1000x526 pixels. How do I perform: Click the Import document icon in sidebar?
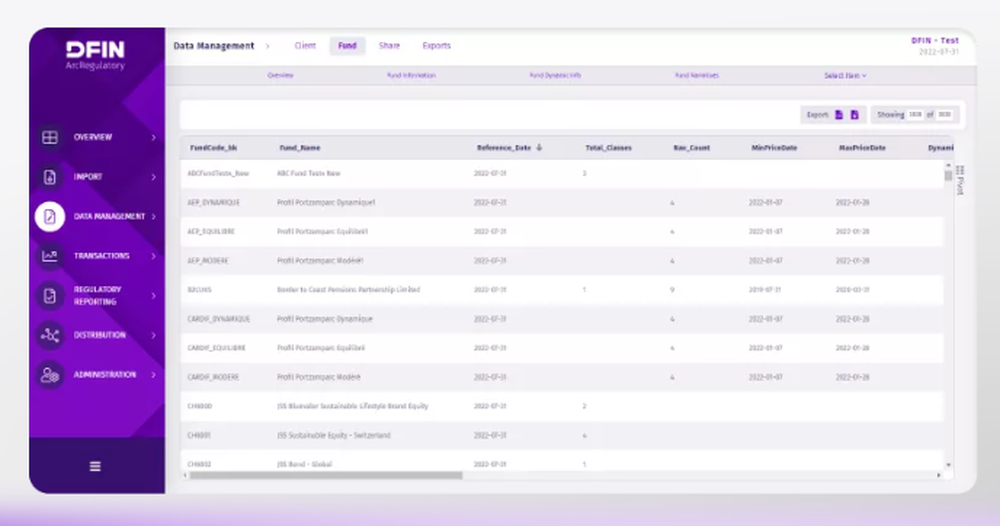click(x=50, y=177)
